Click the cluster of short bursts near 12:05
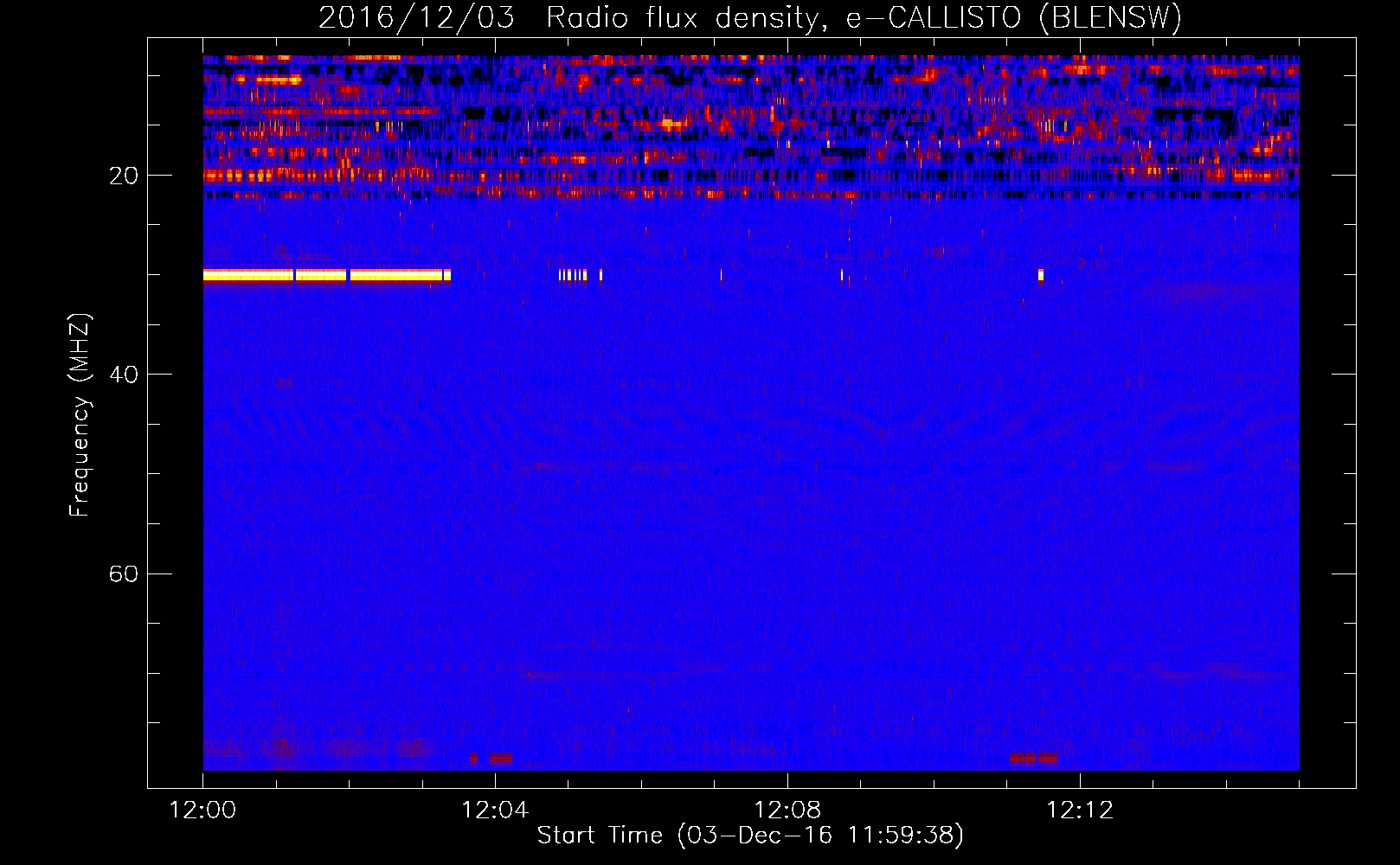Image resolution: width=1400 pixels, height=865 pixels. [573, 276]
